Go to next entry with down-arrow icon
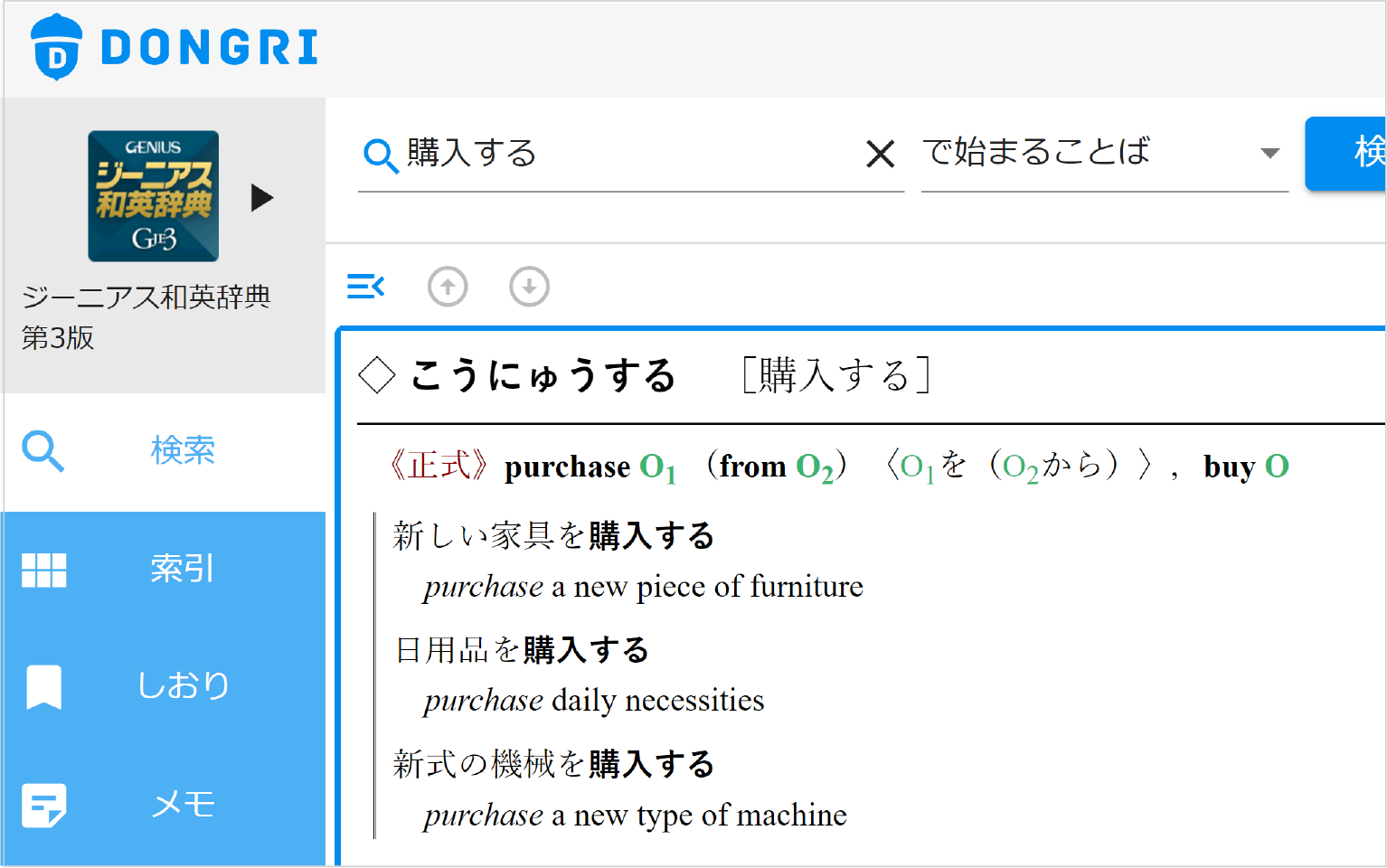The image size is (1387, 868). click(529, 287)
